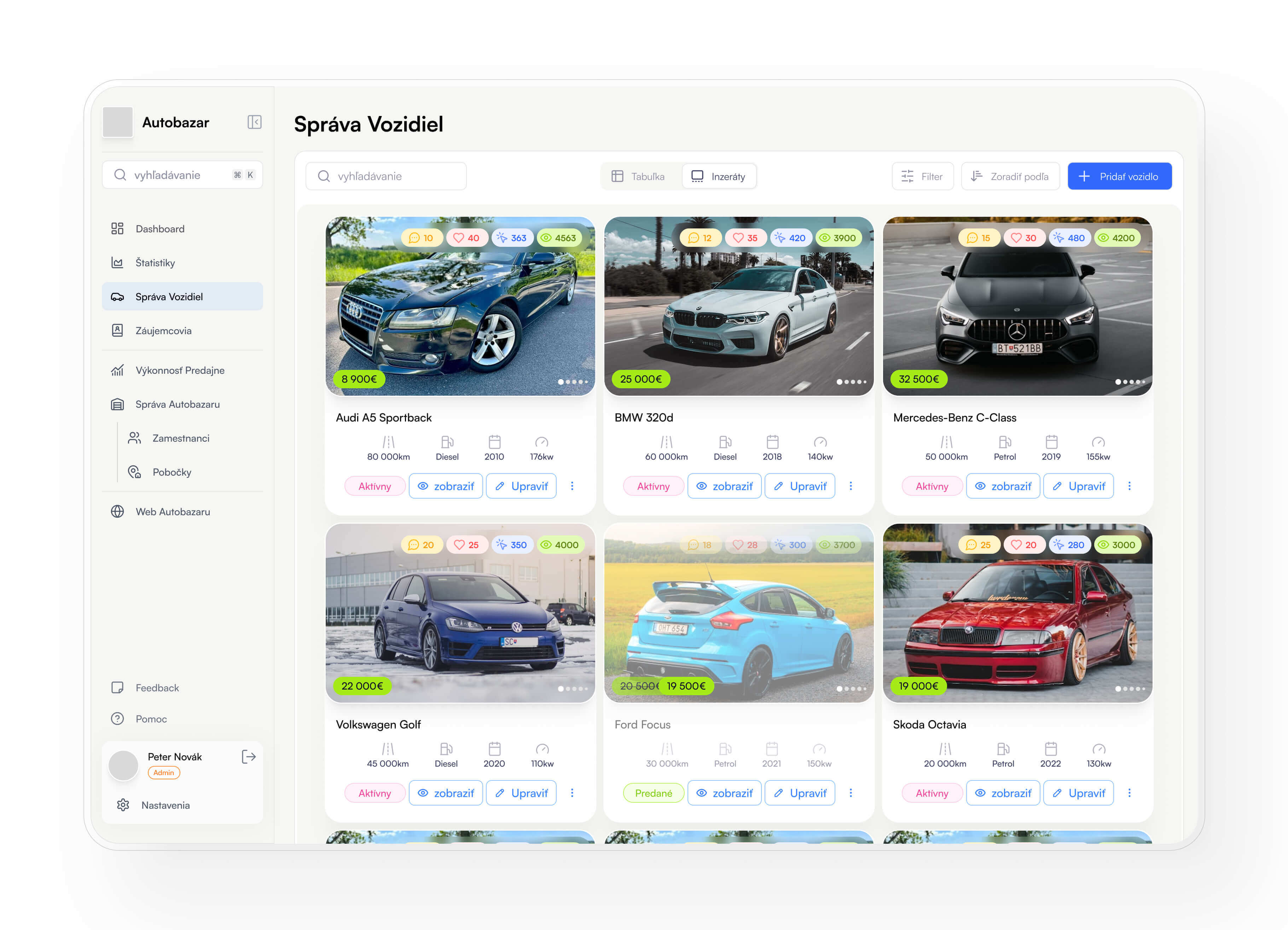This screenshot has height=930, width=1288.
Task: Click the main vyhľadávanie search field
Action: pyautogui.click(x=386, y=176)
